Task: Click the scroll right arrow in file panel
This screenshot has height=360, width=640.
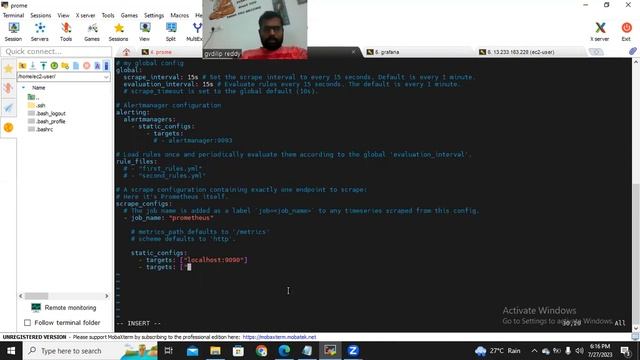Action: click(x=107, y=296)
